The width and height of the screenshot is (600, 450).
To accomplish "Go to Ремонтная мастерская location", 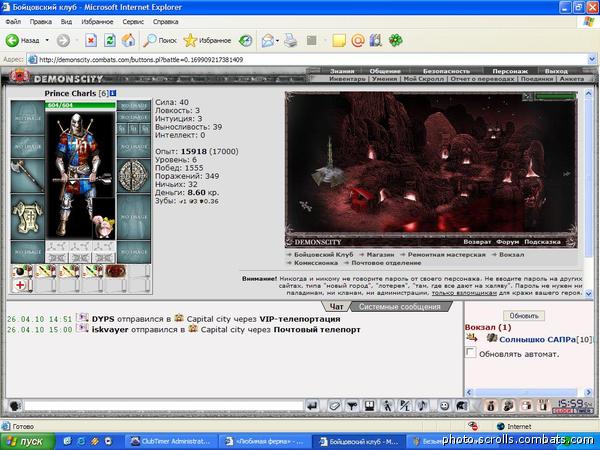I will [446, 254].
